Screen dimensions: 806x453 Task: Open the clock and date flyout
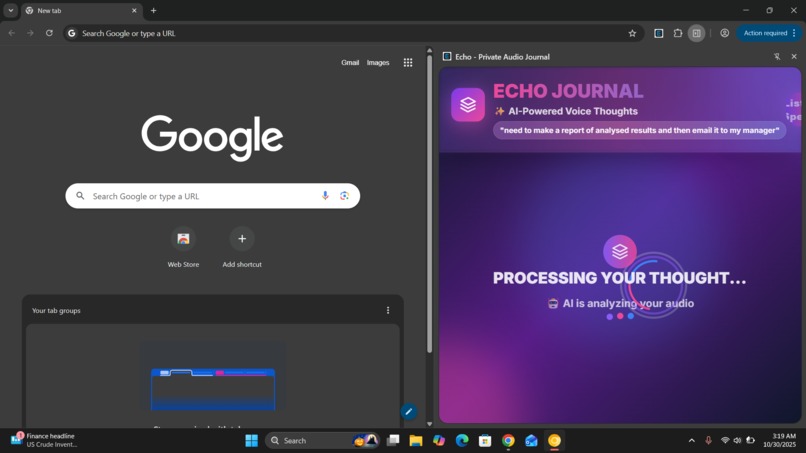point(779,440)
